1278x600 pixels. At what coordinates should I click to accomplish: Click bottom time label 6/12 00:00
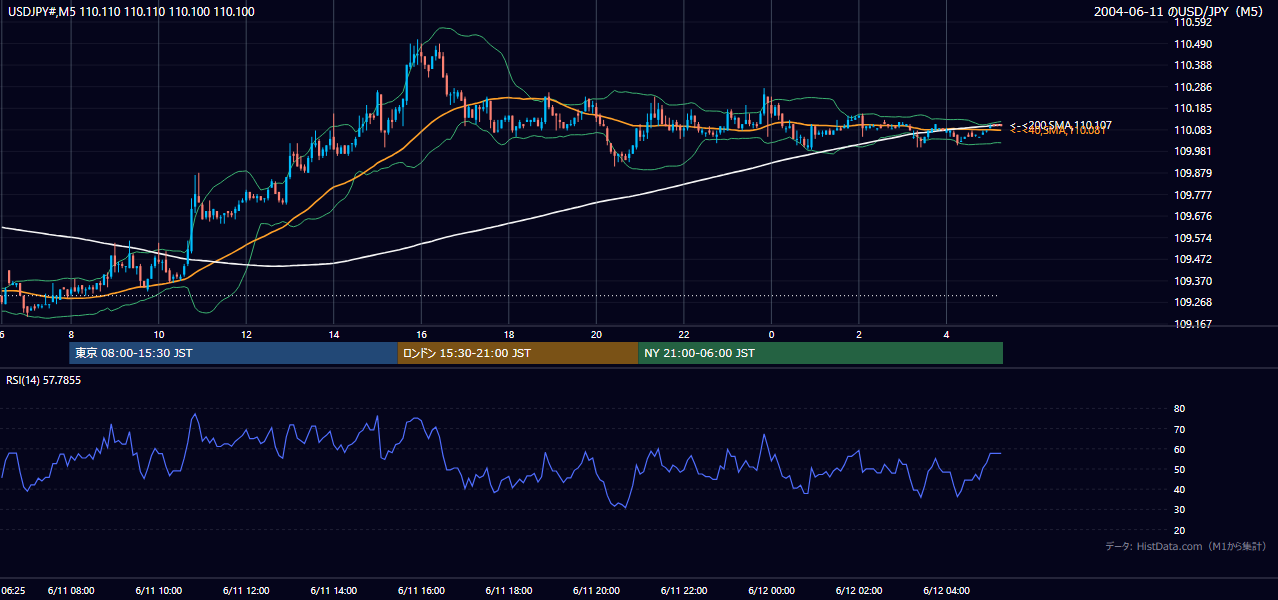(771, 590)
